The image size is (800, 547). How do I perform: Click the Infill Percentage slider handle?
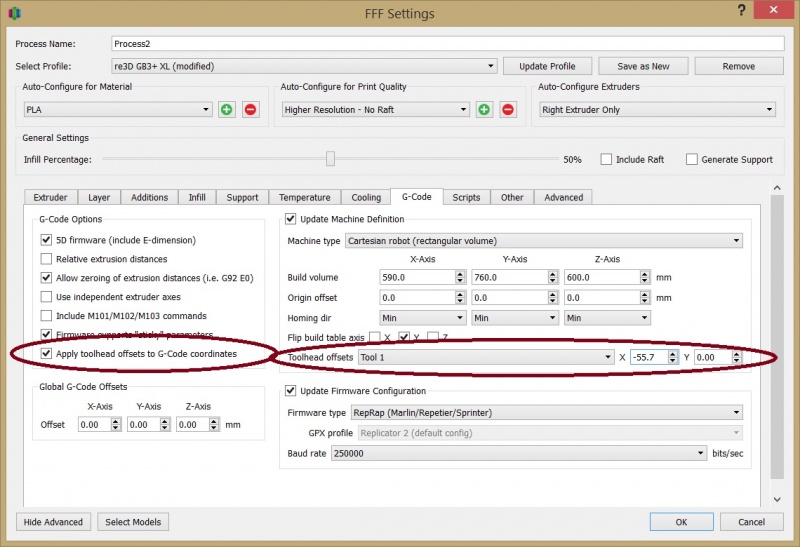[330, 159]
